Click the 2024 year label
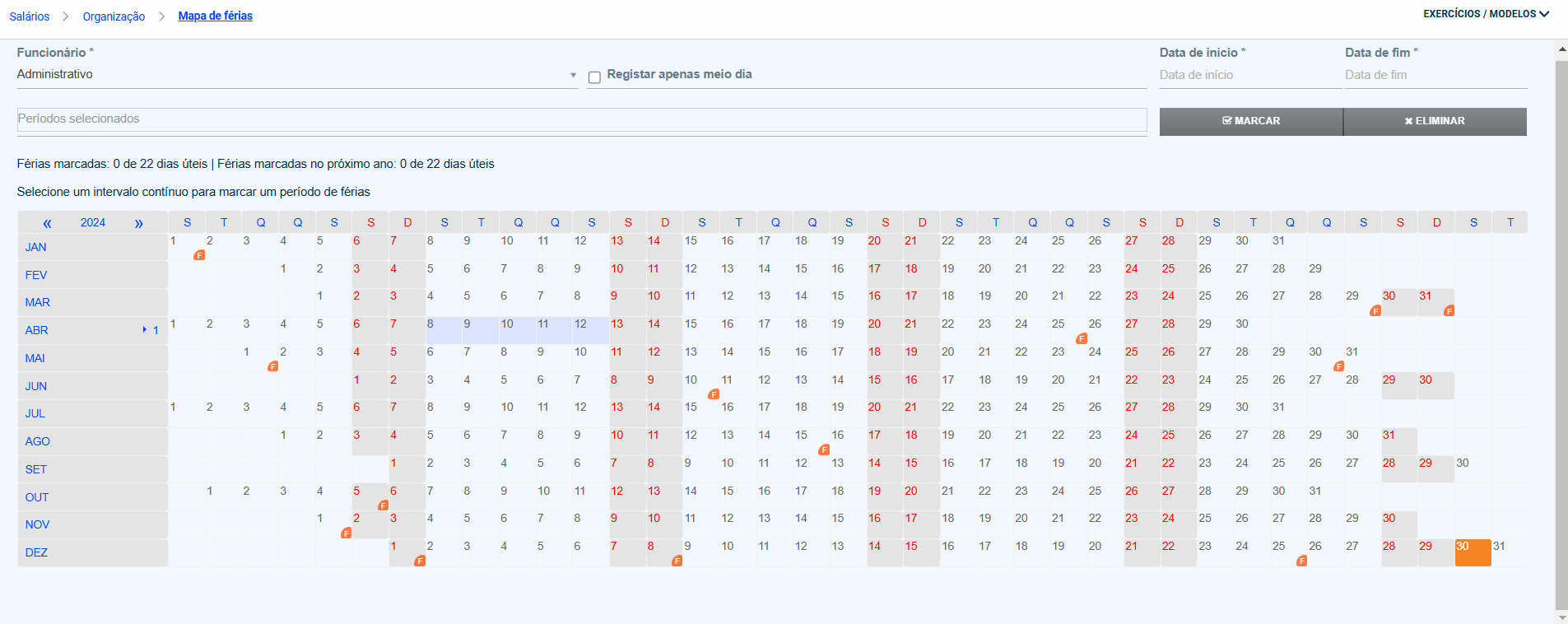This screenshot has width=1568, height=624. click(93, 223)
